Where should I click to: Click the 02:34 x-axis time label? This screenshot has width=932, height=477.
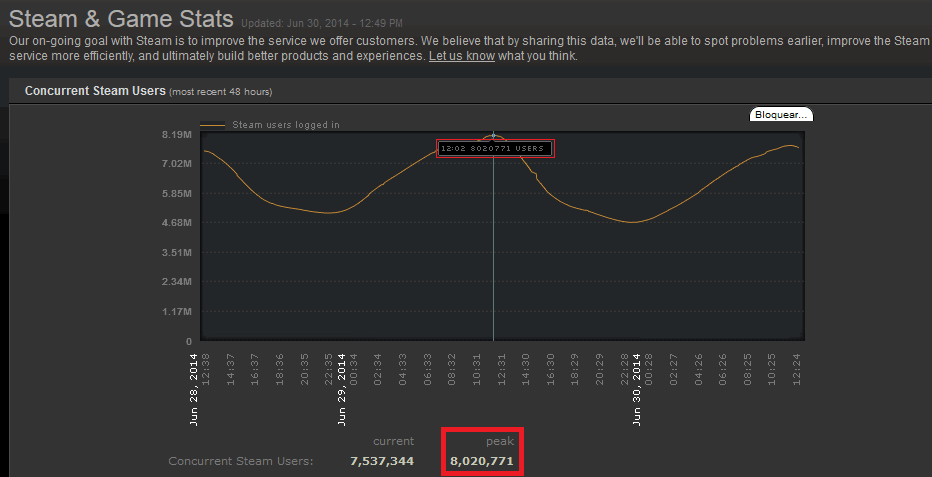[x=378, y=368]
